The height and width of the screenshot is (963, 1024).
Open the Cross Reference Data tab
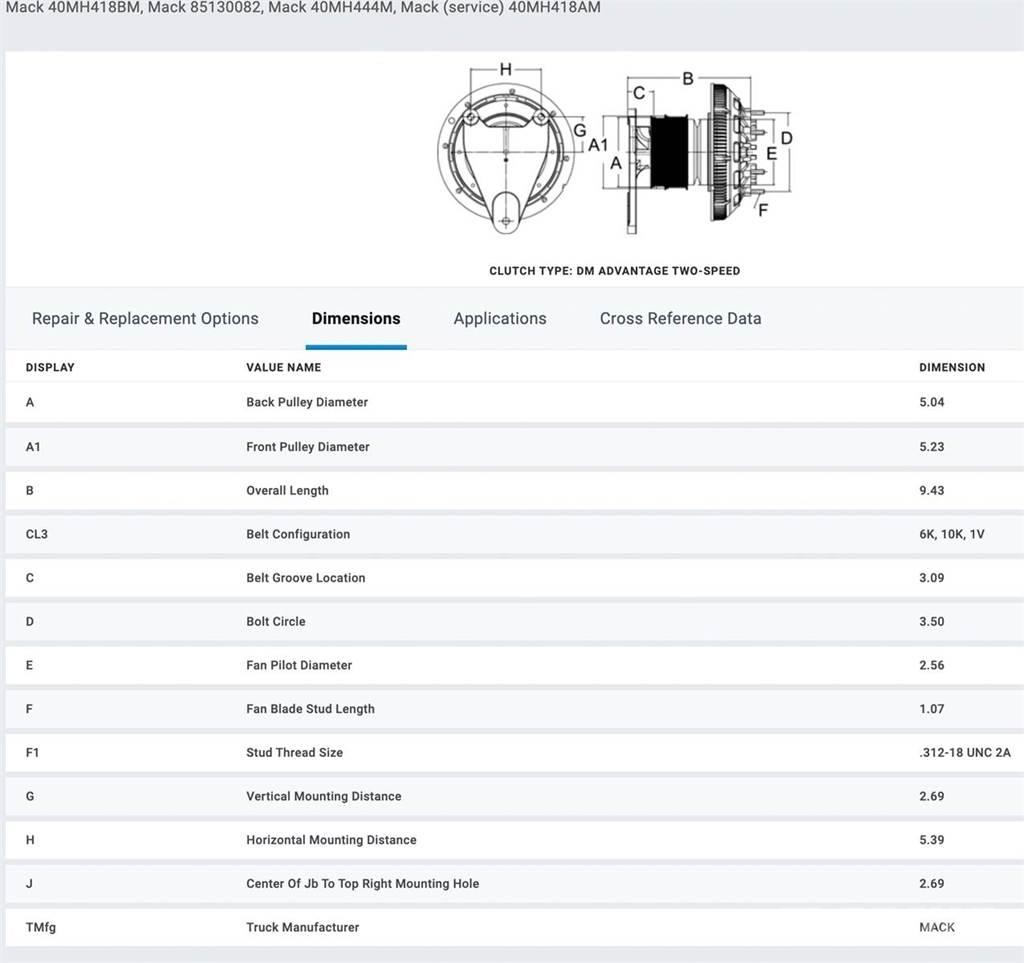pos(680,319)
